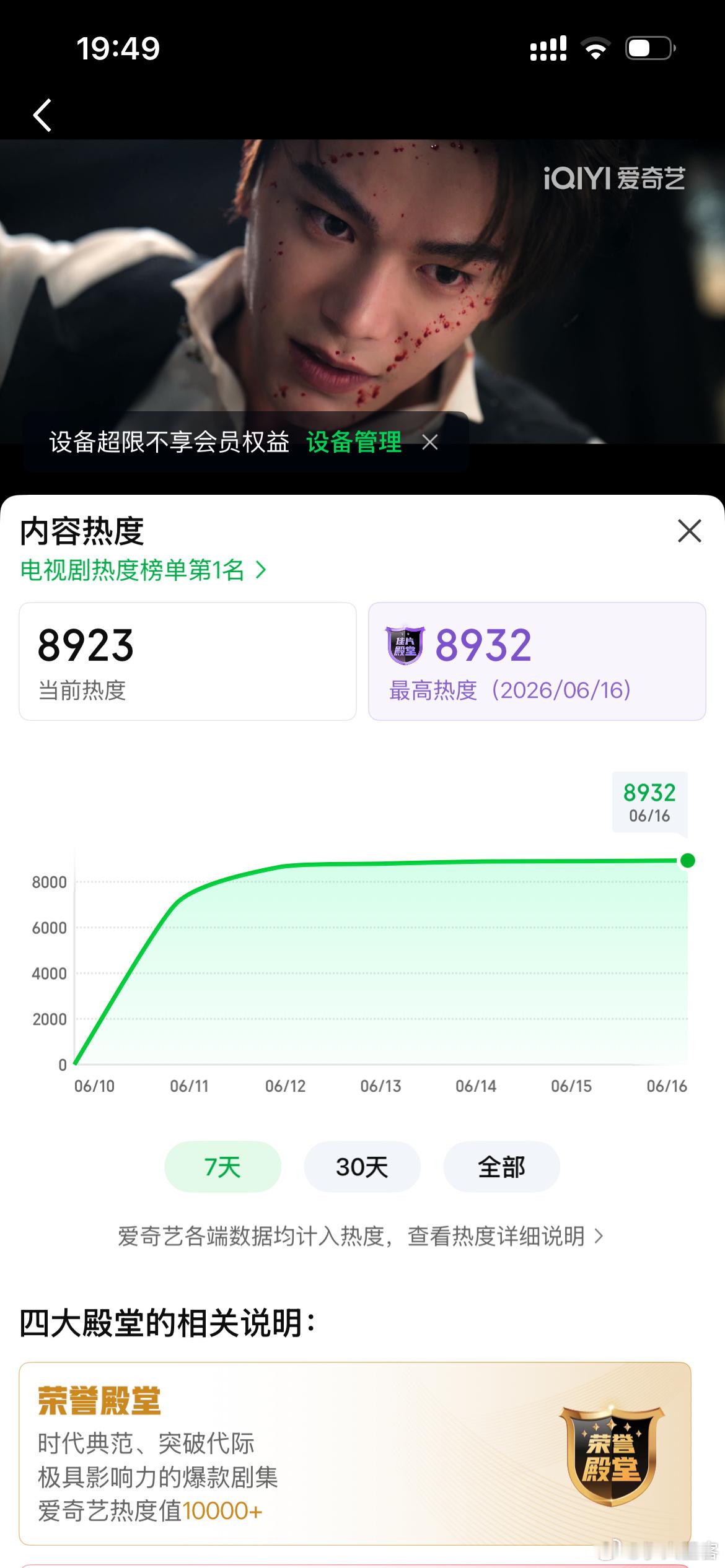
Task: Open the 荣誉殿堂 card
Action: (x=355, y=1453)
